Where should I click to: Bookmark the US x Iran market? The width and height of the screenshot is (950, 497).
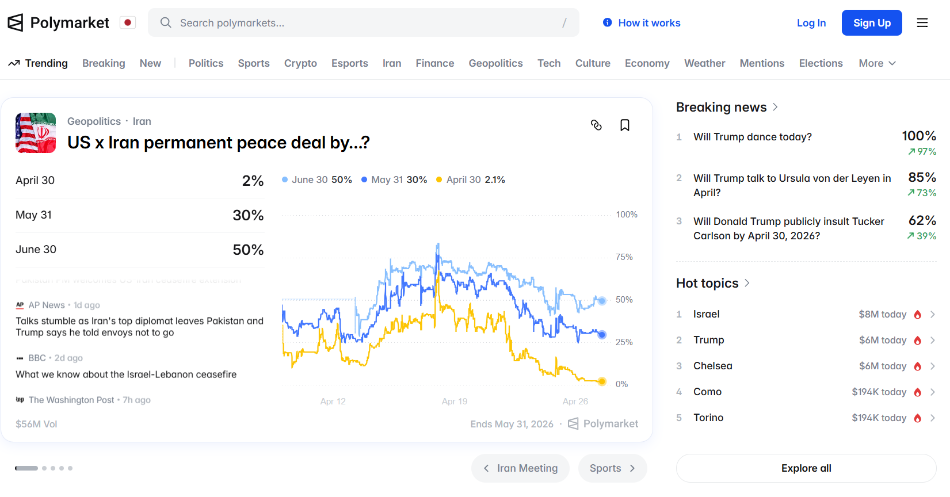point(625,125)
